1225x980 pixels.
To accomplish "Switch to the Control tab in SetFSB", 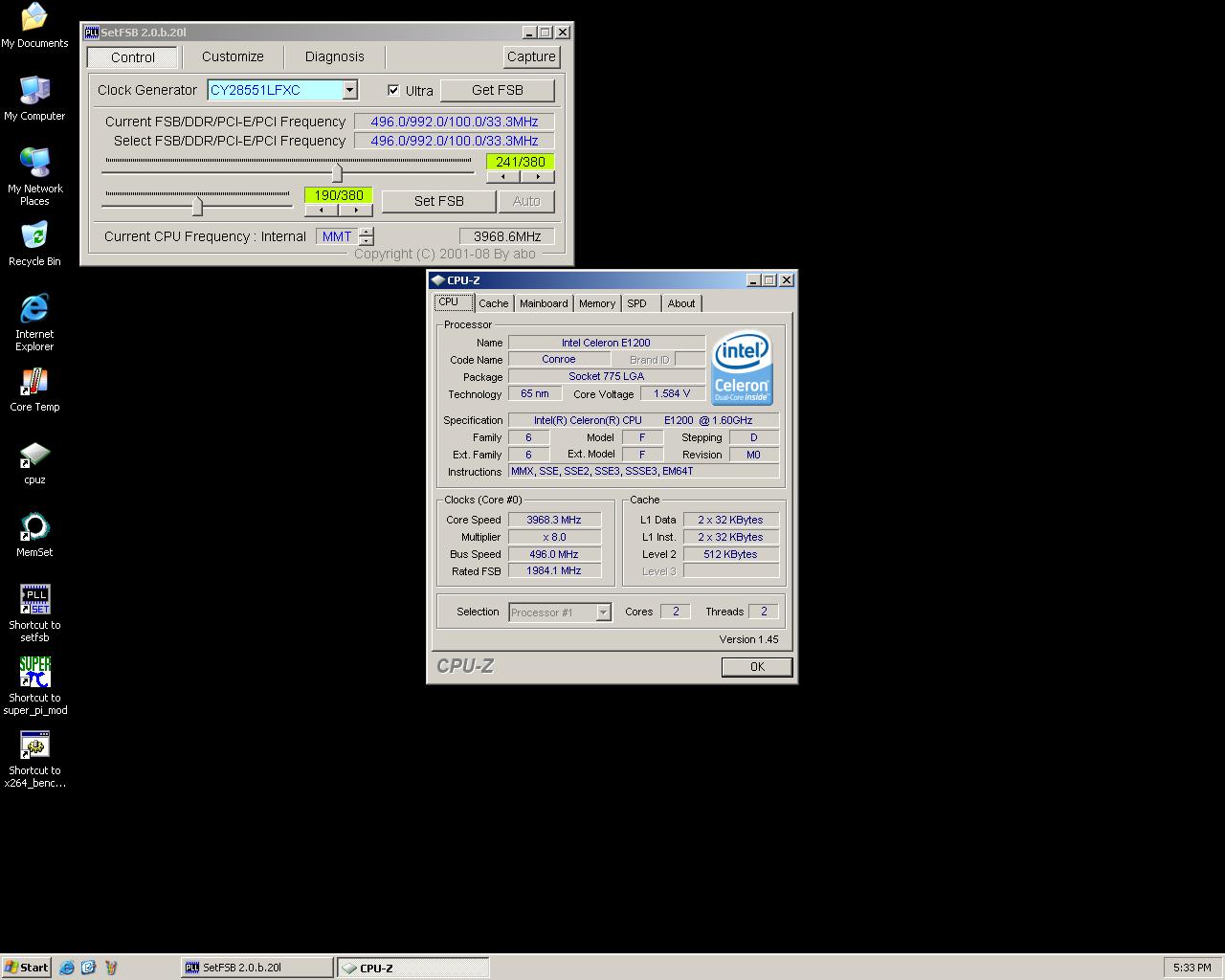I will (132, 57).
